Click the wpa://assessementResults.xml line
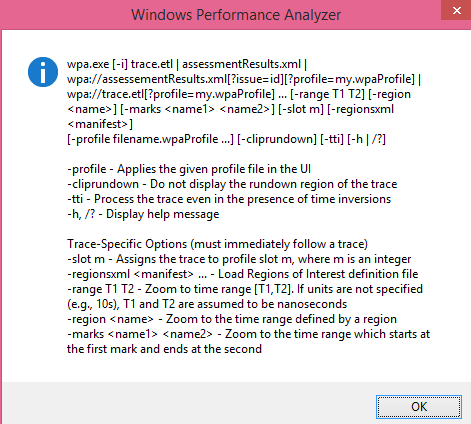The width and height of the screenshot is (471, 424). point(244,79)
